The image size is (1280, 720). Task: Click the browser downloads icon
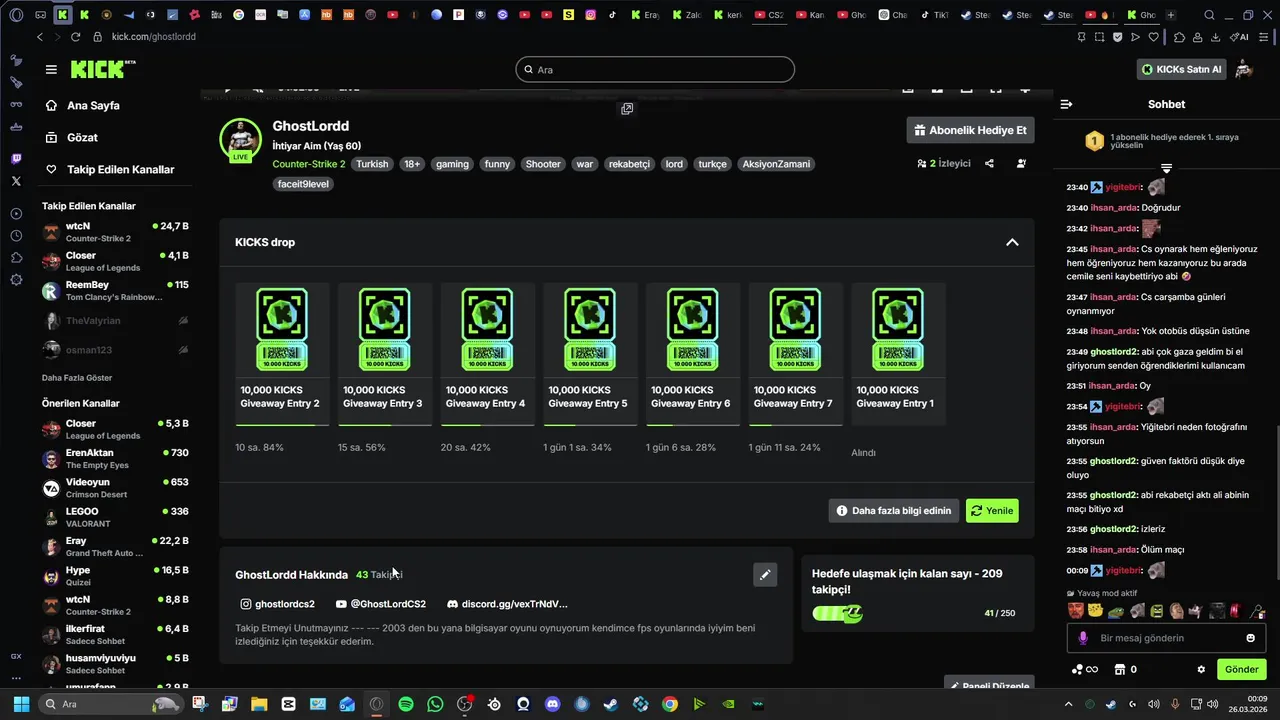click(x=1215, y=37)
